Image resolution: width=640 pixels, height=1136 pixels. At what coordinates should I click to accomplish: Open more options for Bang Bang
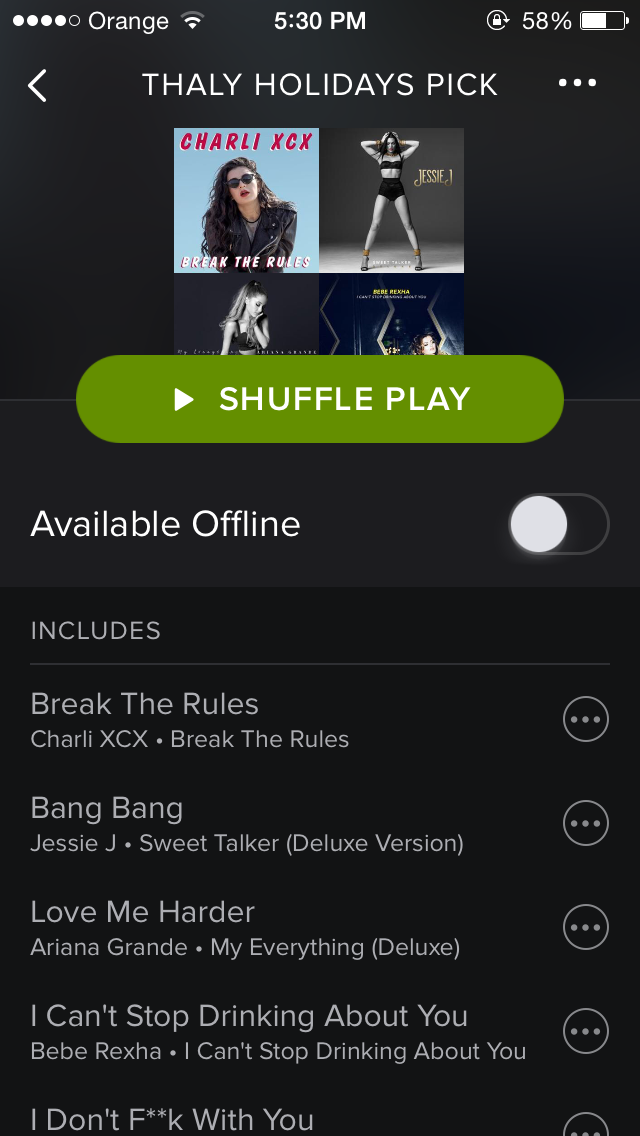click(586, 823)
